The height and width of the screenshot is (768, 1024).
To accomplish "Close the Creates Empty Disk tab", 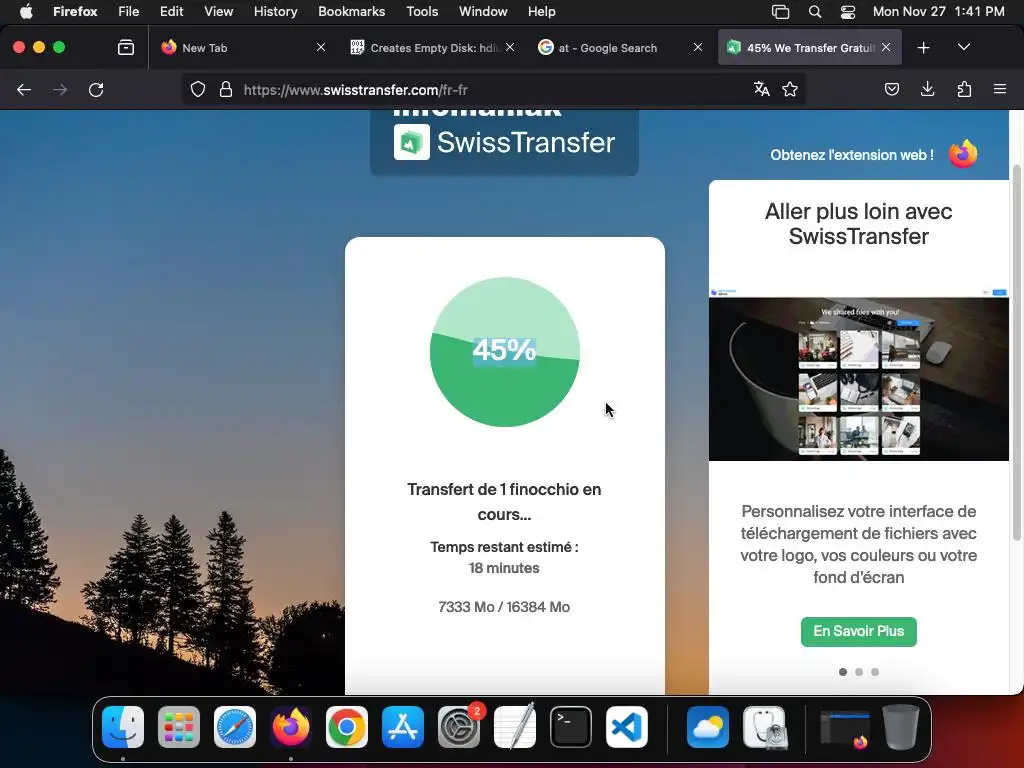I will 510,48.
